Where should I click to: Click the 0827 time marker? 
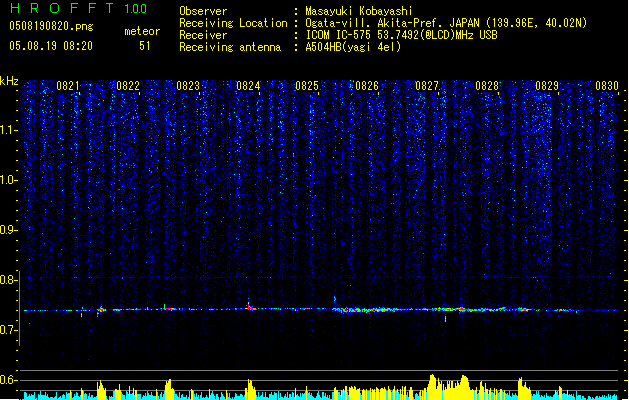427,86
